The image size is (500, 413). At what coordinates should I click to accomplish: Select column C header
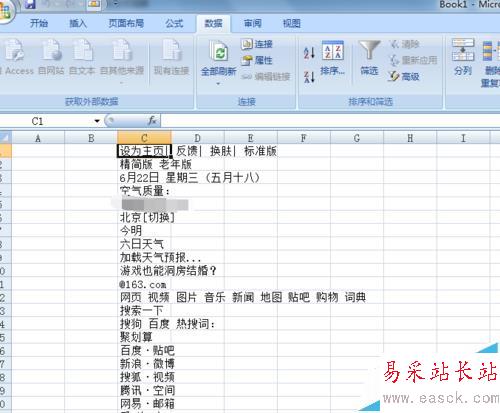click(x=144, y=138)
